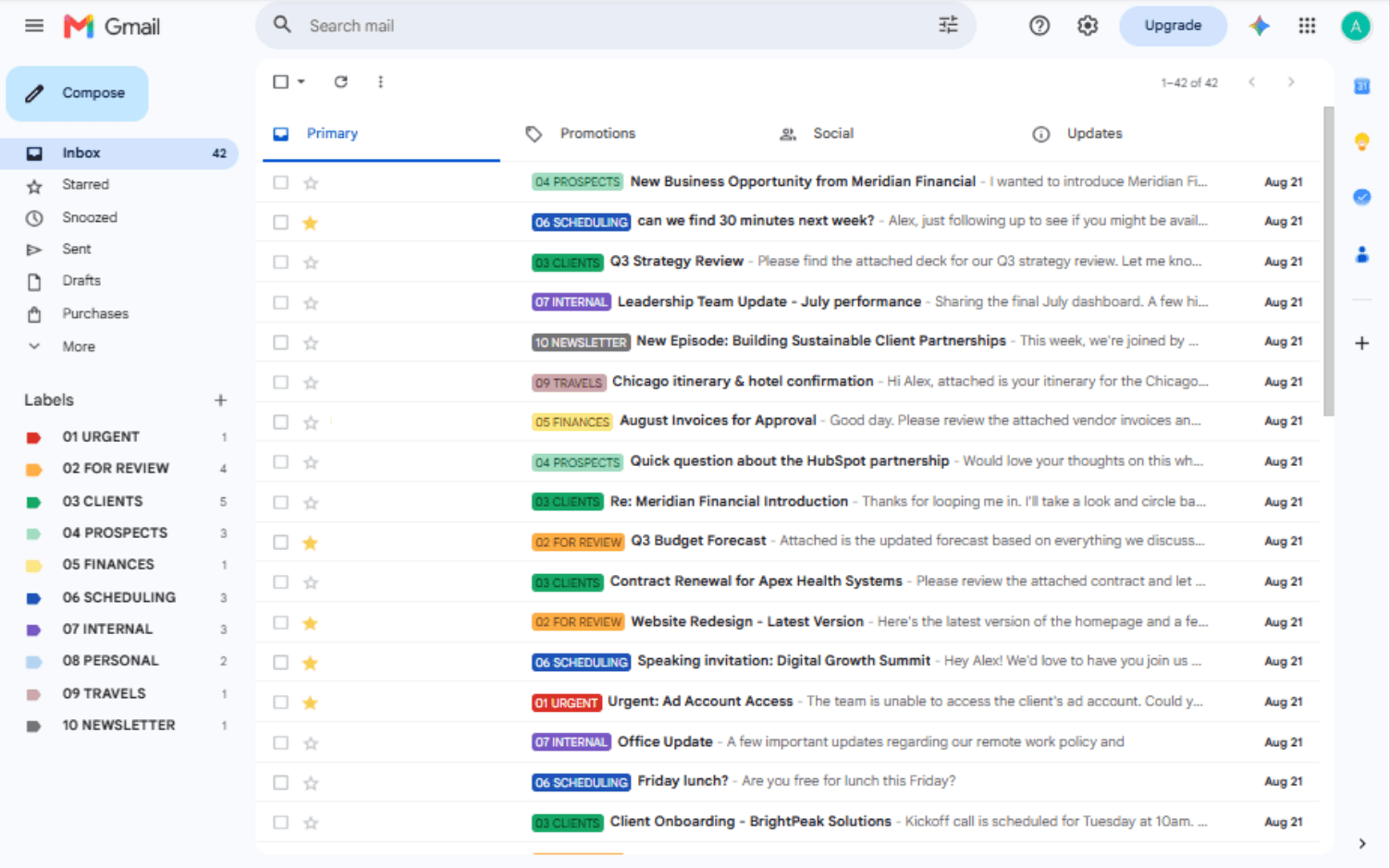The height and width of the screenshot is (868, 1390).
Task: Select the Meridian Financial opportunity email checkbox
Action: [280, 182]
